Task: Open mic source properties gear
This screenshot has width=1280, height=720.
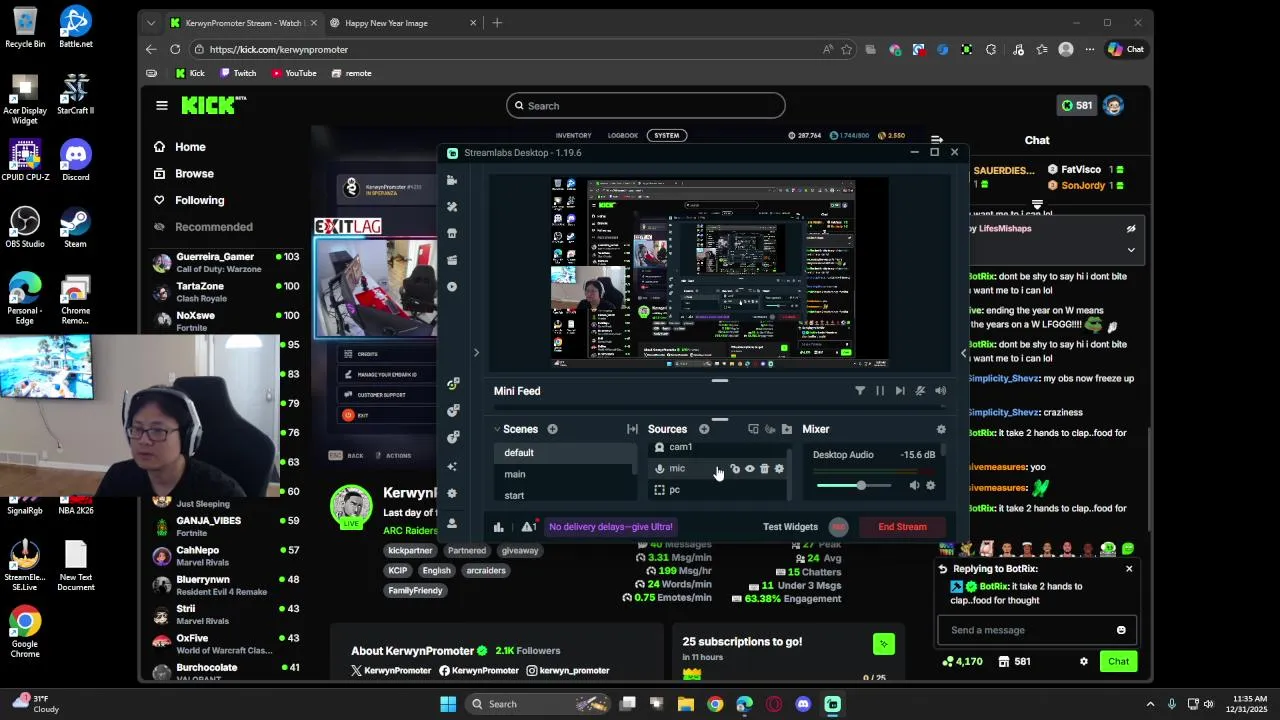Action: (x=780, y=469)
